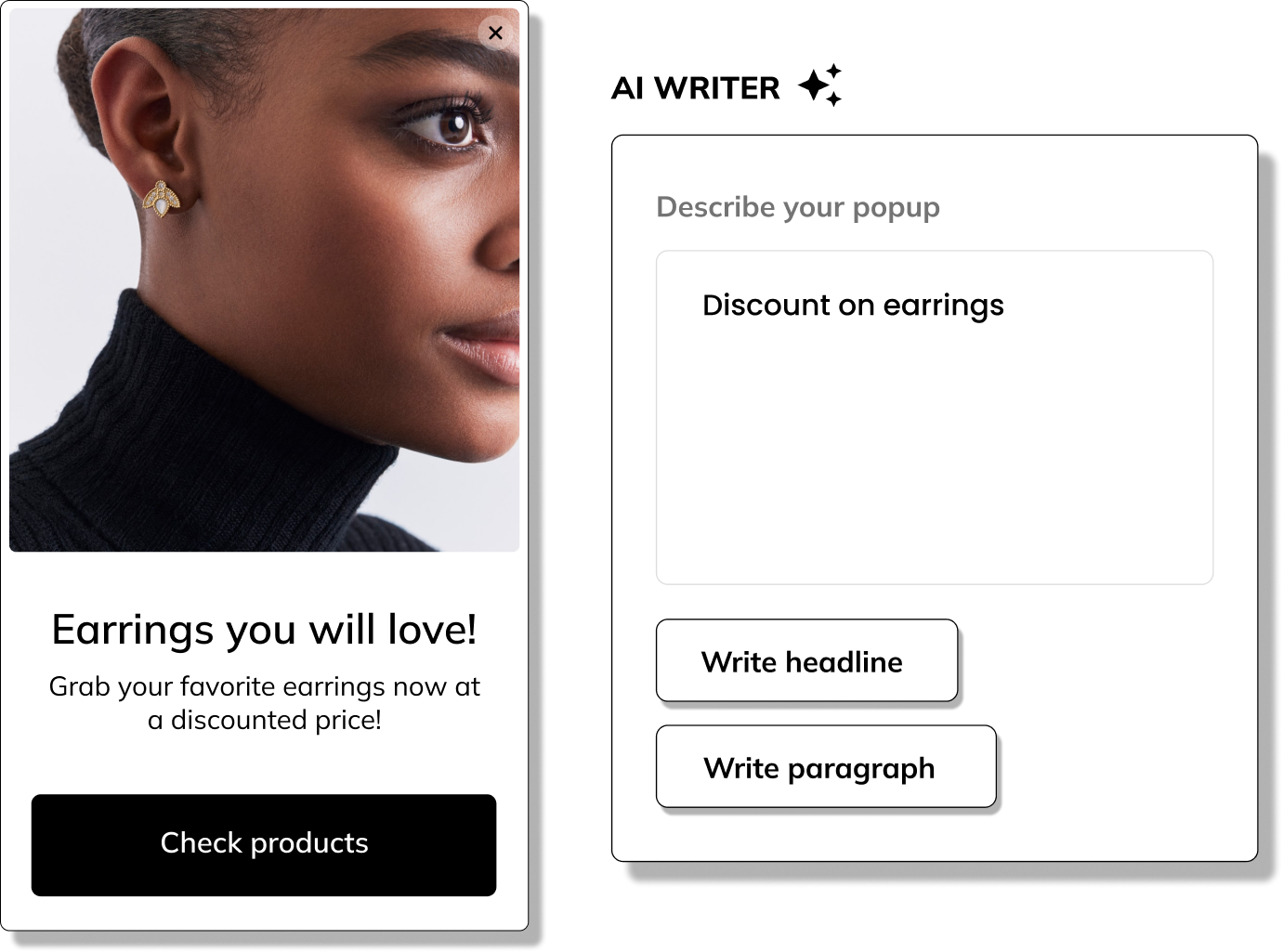The height and width of the screenshot is (952, 1283).
Task: Select the AI WRITER heading
Action: point(696,88)
